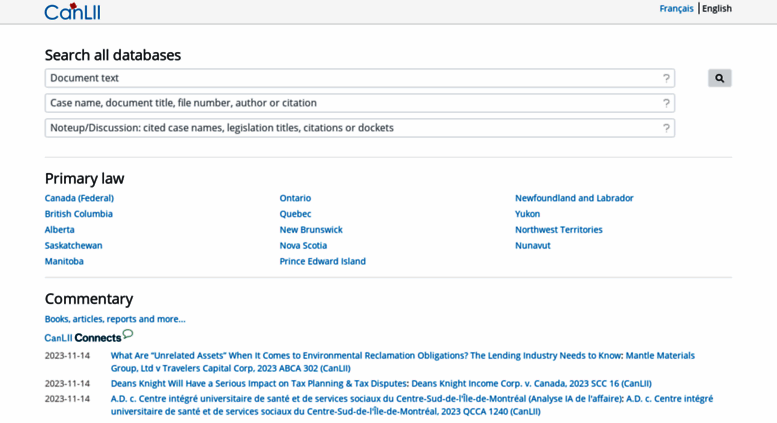Click the Commentary heading
The image size is (777, 423).
click(x=89, y=299)
